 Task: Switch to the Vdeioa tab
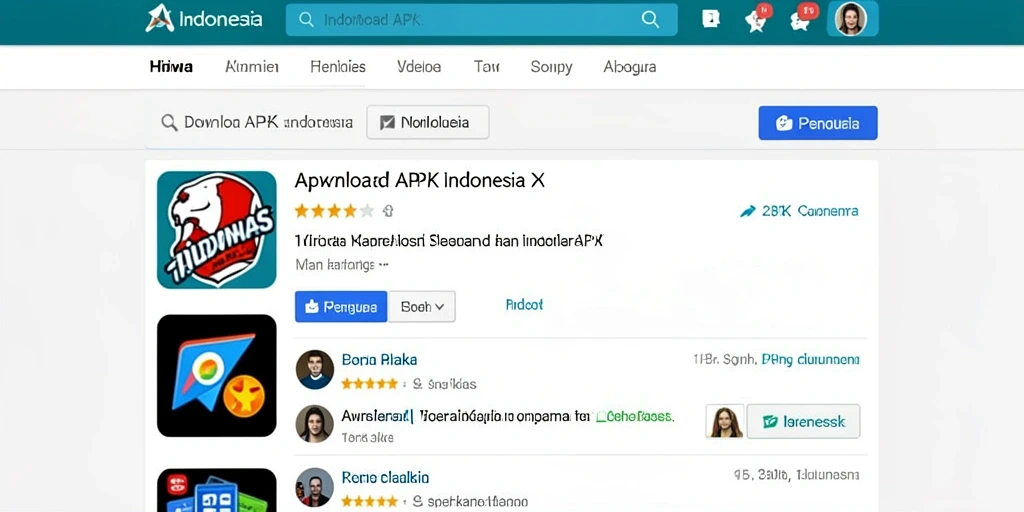tap(419, 67)
